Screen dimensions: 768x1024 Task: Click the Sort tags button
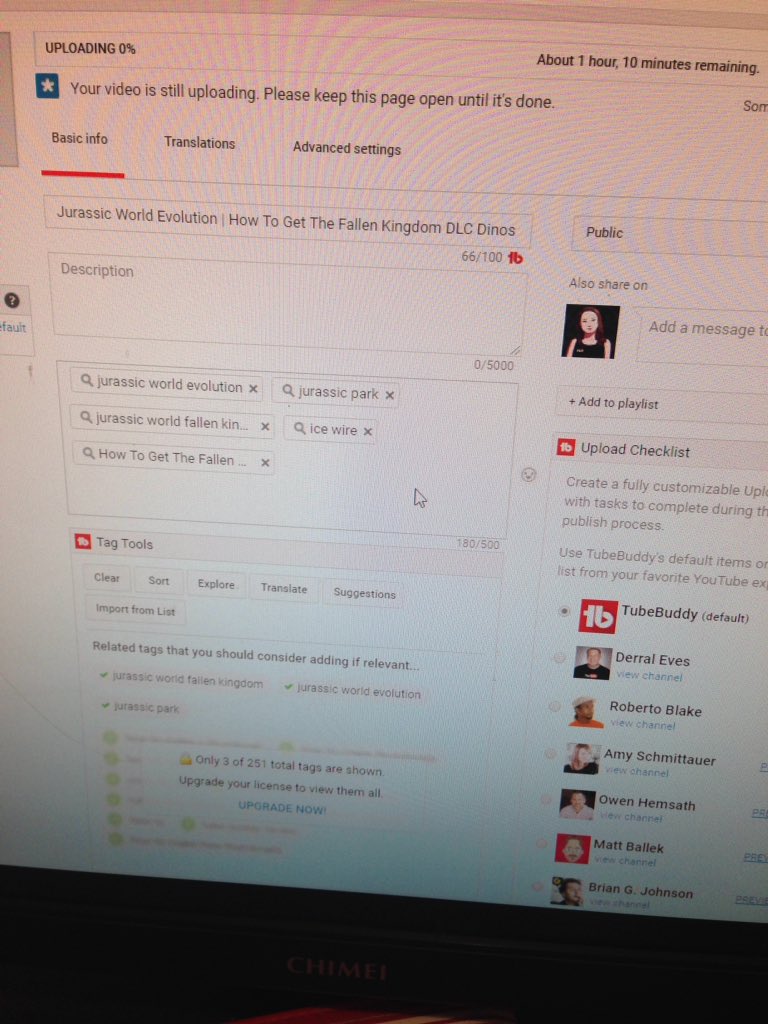pos(159,581)
